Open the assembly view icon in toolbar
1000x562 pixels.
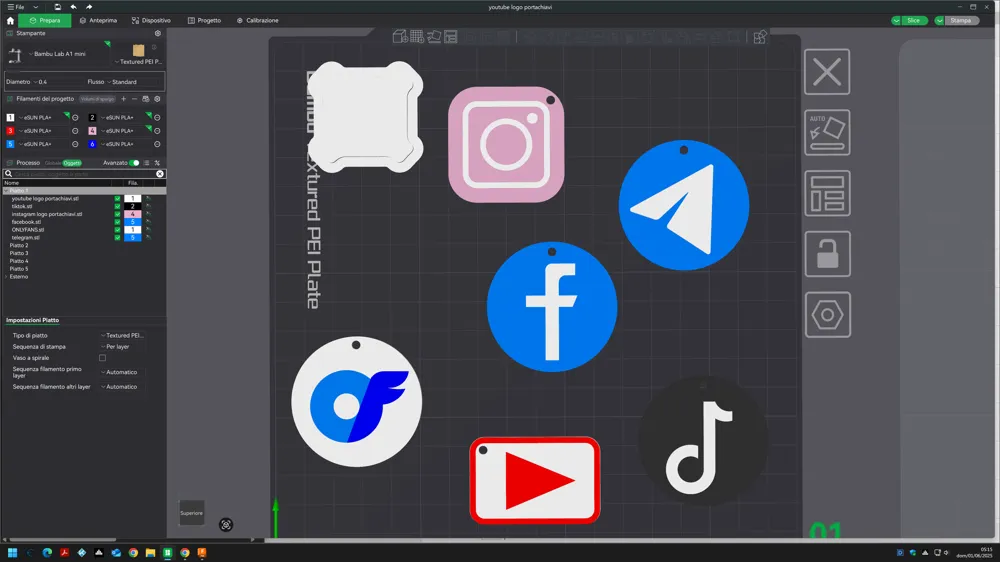760,36
